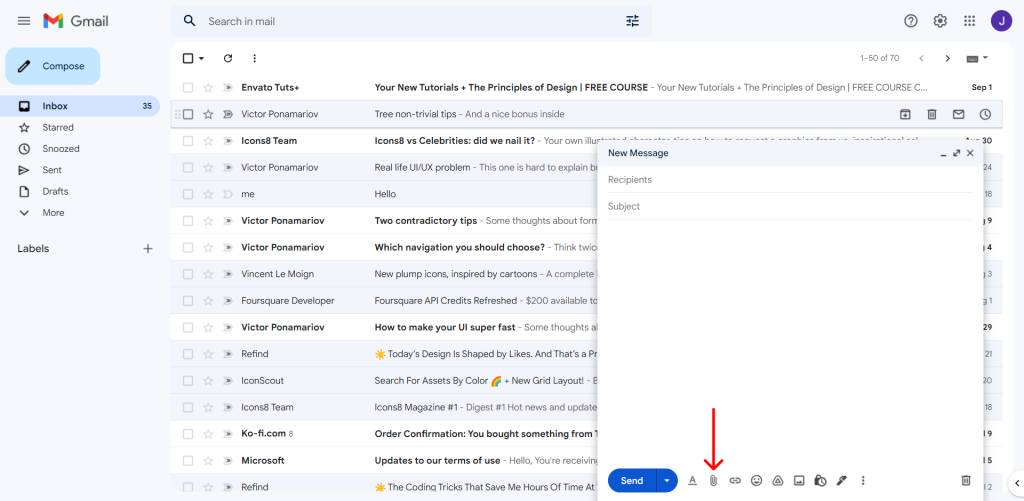
Task: Show search options filter icon
Action: [x=632, y=21]
